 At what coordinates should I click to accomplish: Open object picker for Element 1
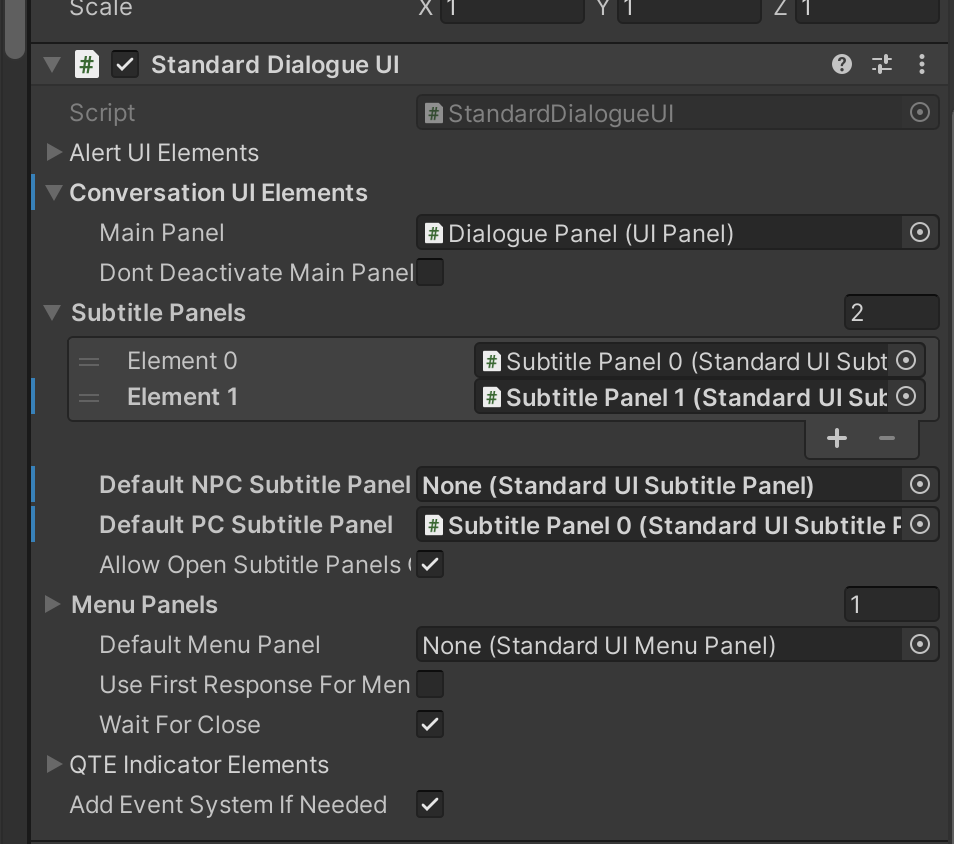coord(906,396)
